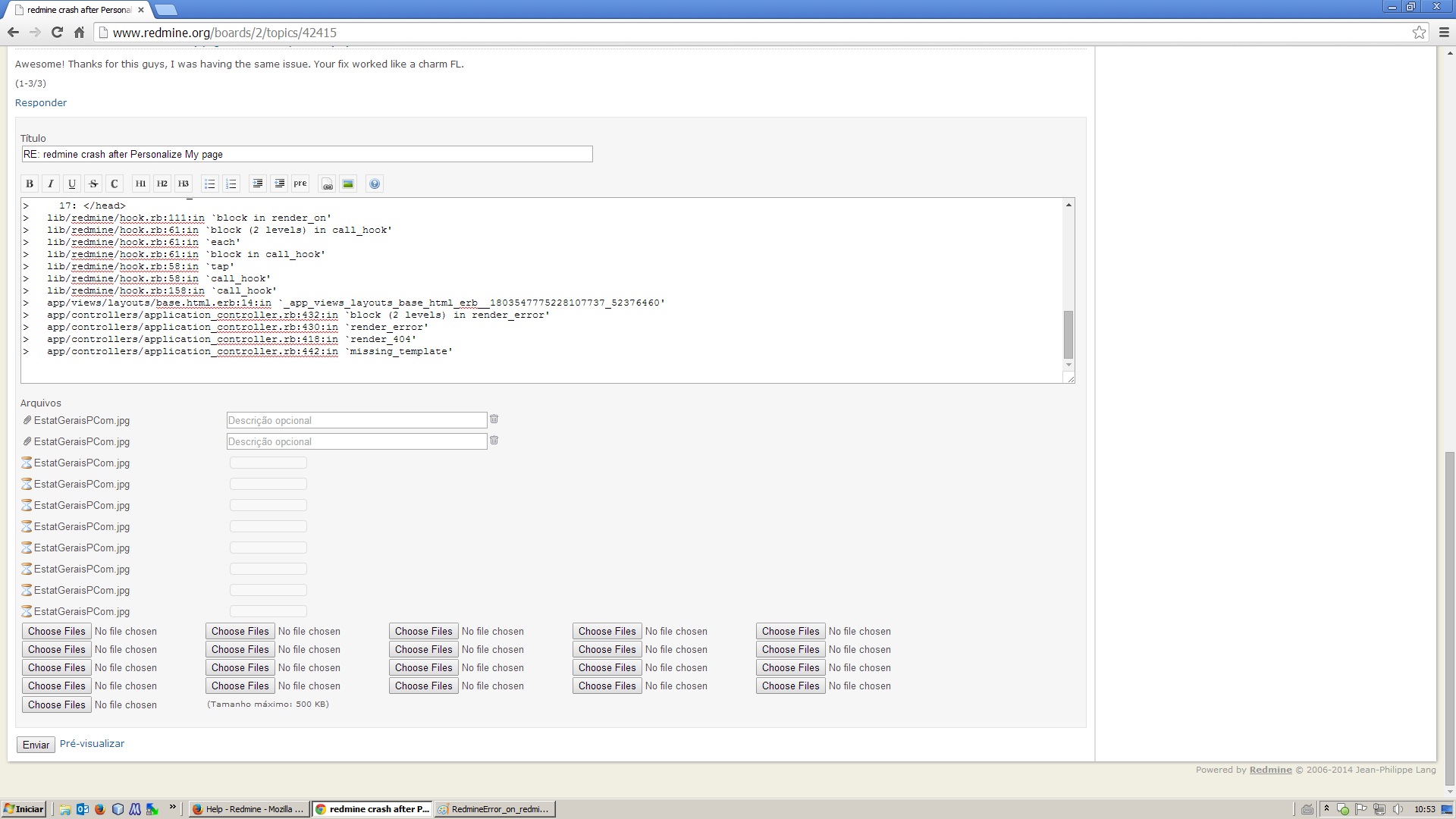Switch to RedmineError_on_redmi taskbar window
The image size is (1456, 819).
coord(494,809)
